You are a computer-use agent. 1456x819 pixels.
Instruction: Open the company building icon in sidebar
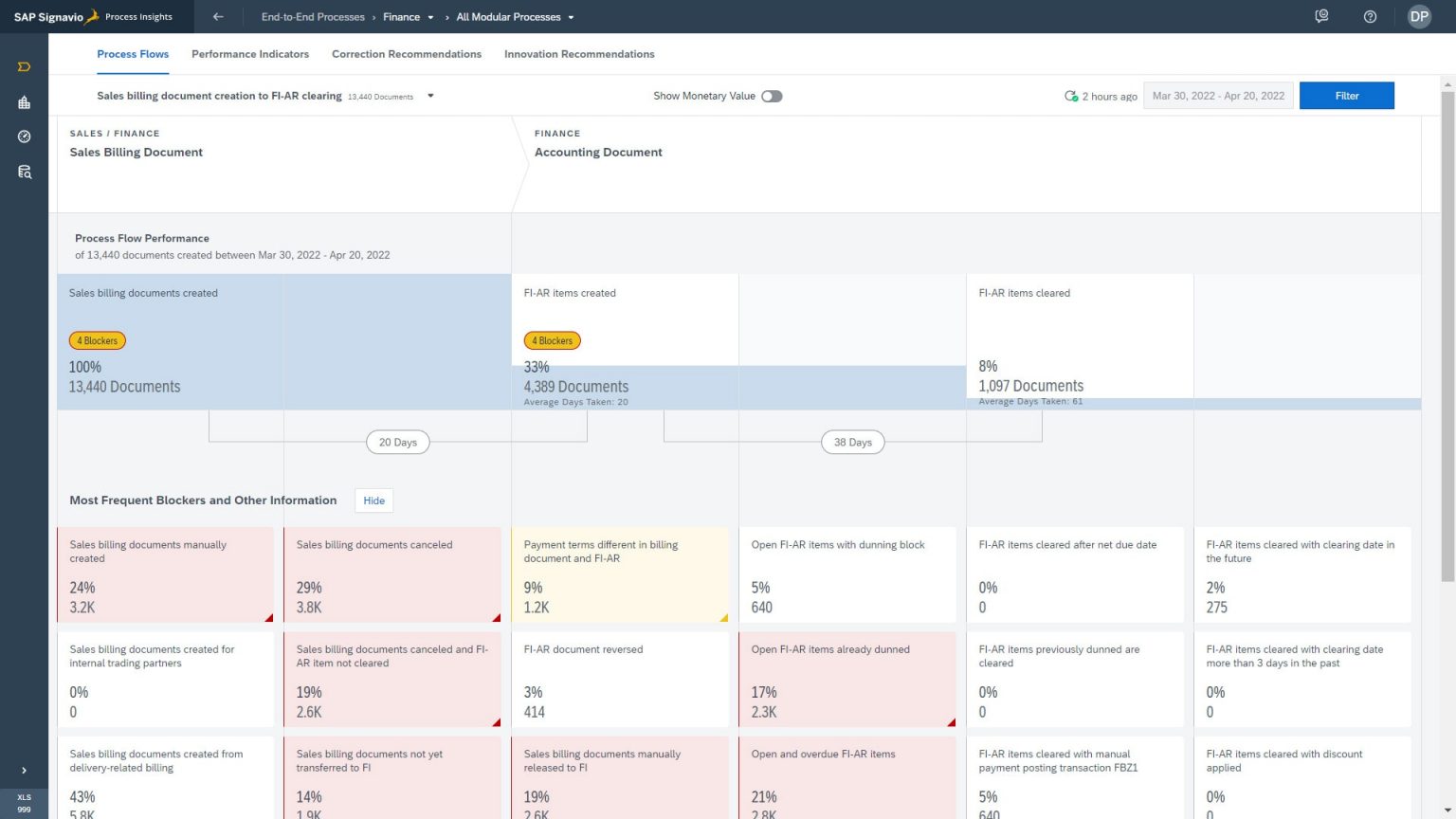[x=24, y=102]
